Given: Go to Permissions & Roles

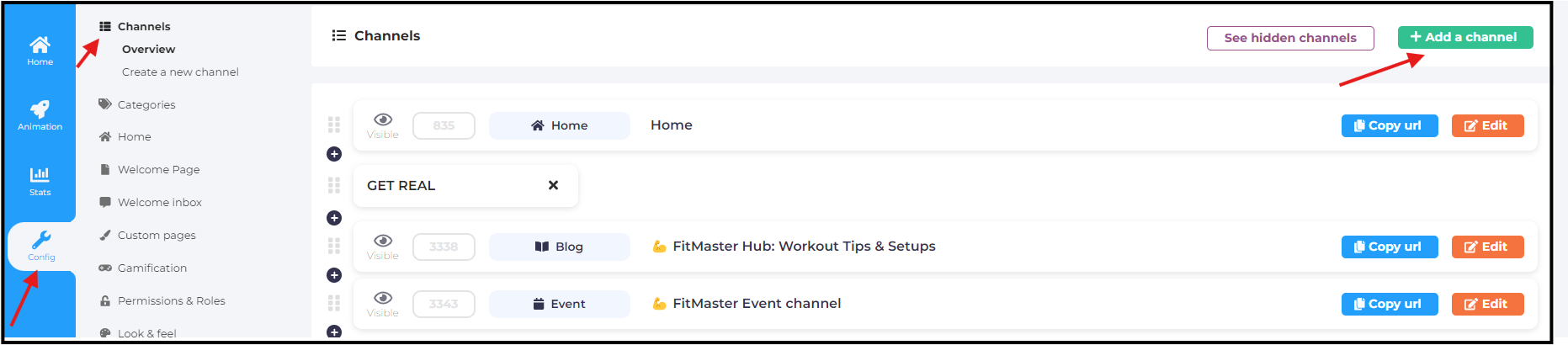Looking at the screenshot, I should [171, 300].
